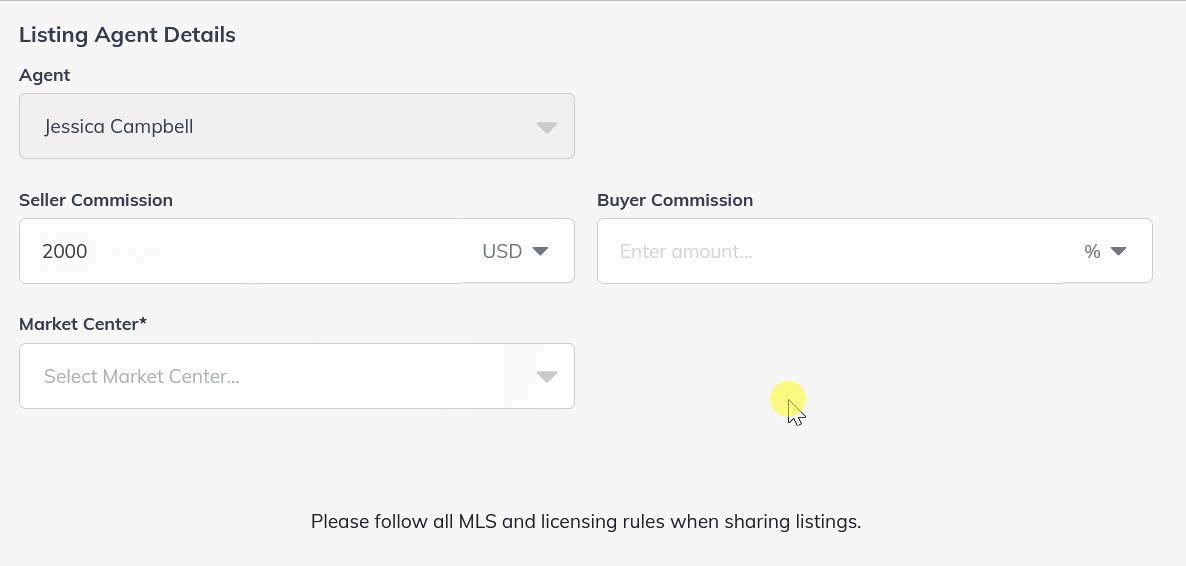Focus the Buyer Commission amount field
The width and height of the screenshot is (1186, 566).
click(830, 251)
